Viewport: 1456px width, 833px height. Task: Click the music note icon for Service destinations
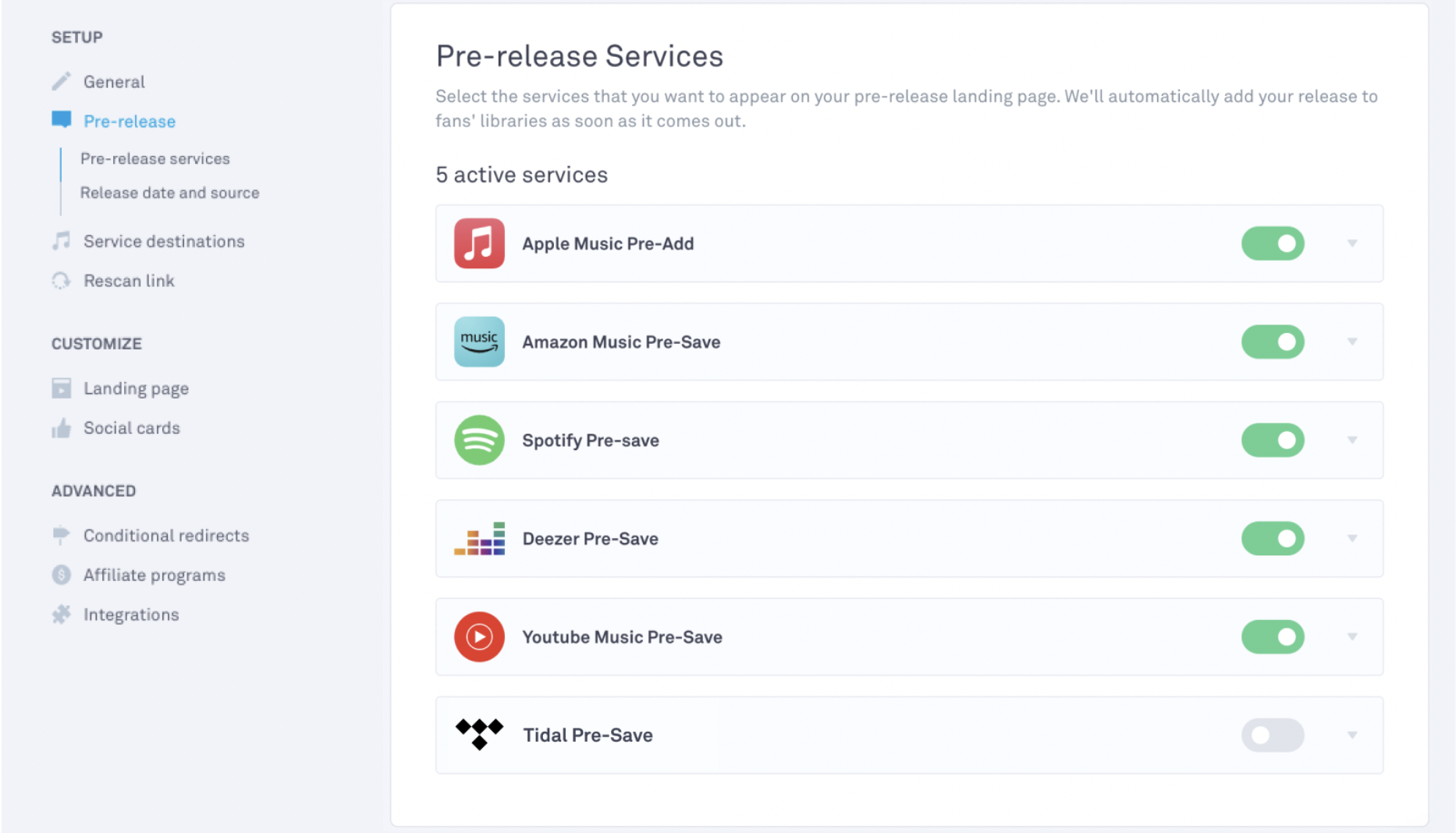click(x=61, y=241)
